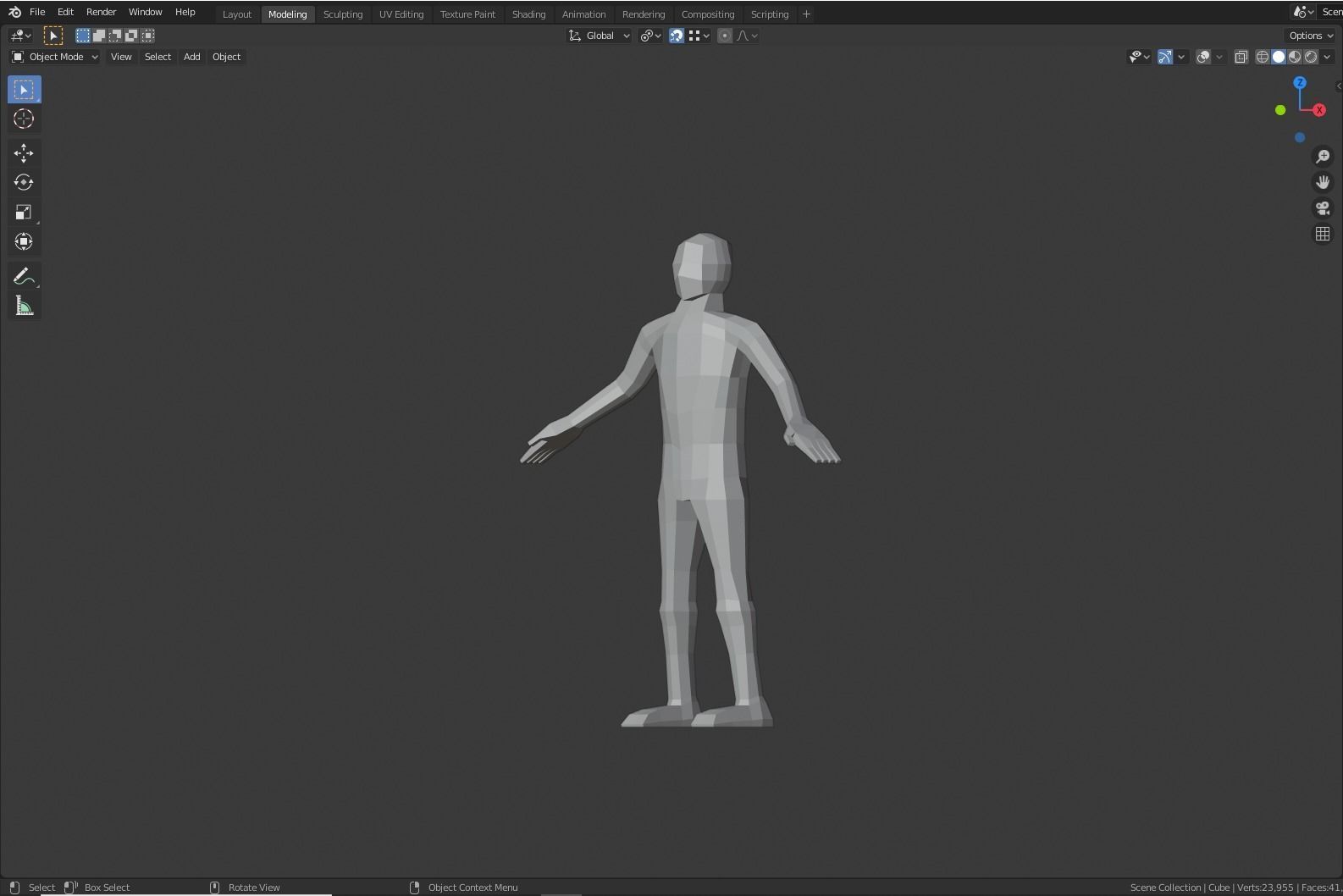The image size is (1343, 896).
Task: Switch to the Sculpting workspace tab
Action: (343, 14)
